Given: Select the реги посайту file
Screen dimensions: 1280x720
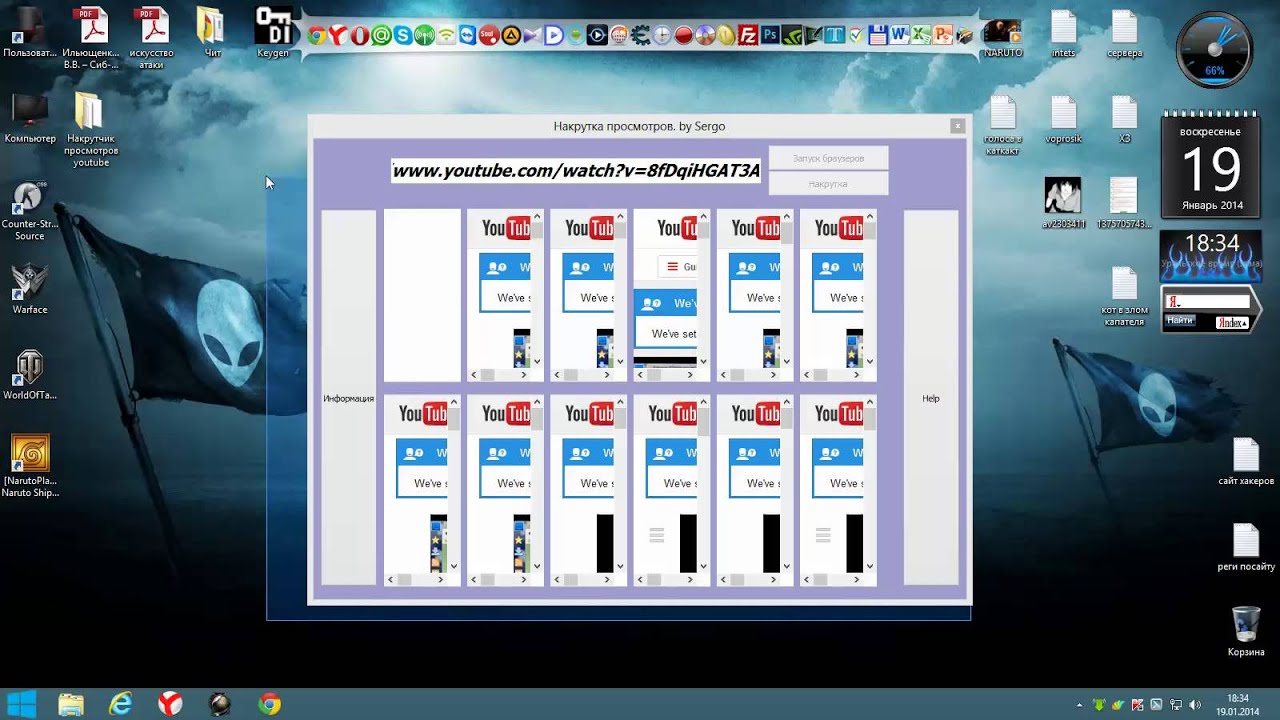Looking at the screenshot, I should (1246, 547).
